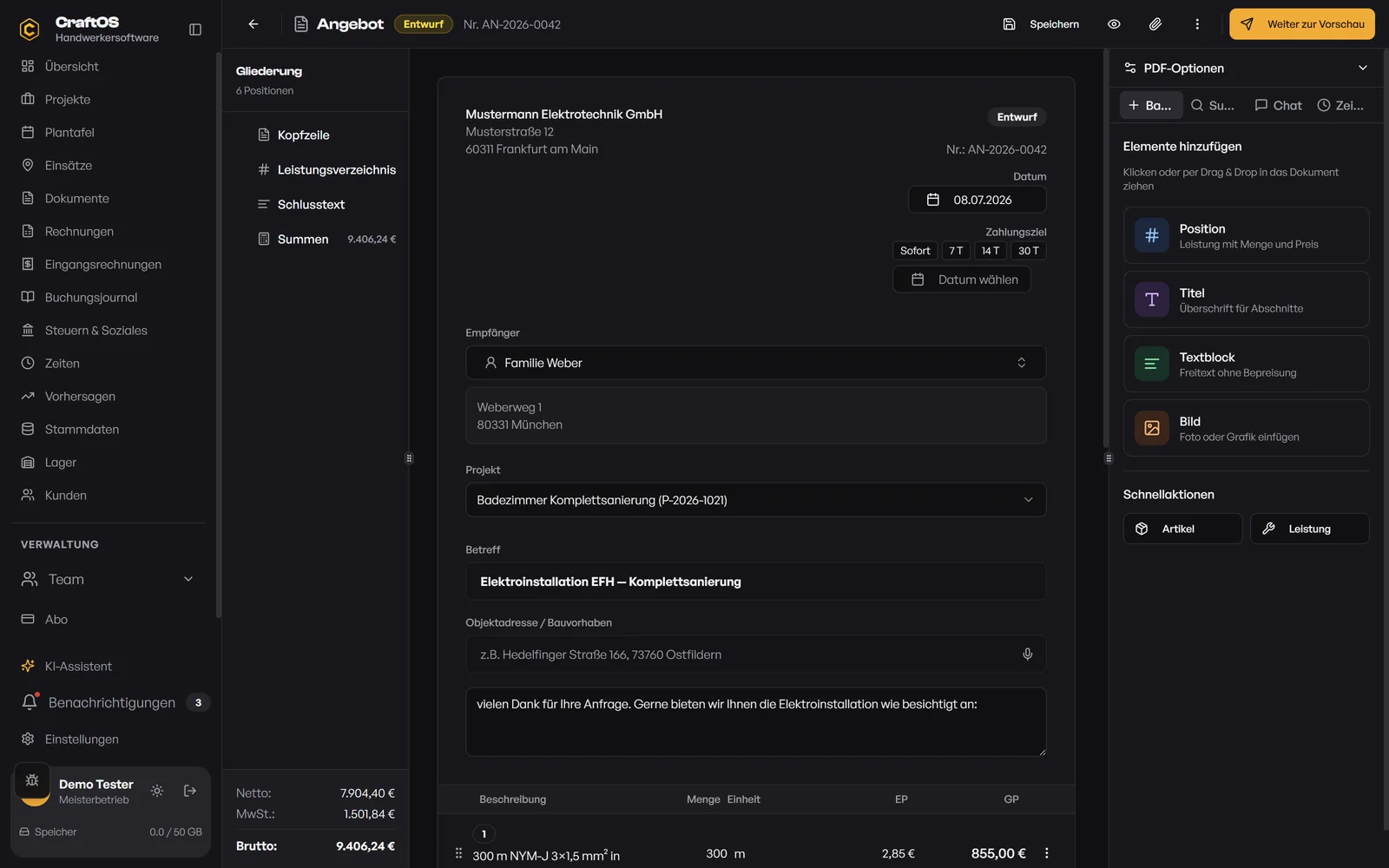Open Übersicht in the sidebar
Image resolution: width=1389 pixels, height=868 pixels.
(x=109, y=66)
